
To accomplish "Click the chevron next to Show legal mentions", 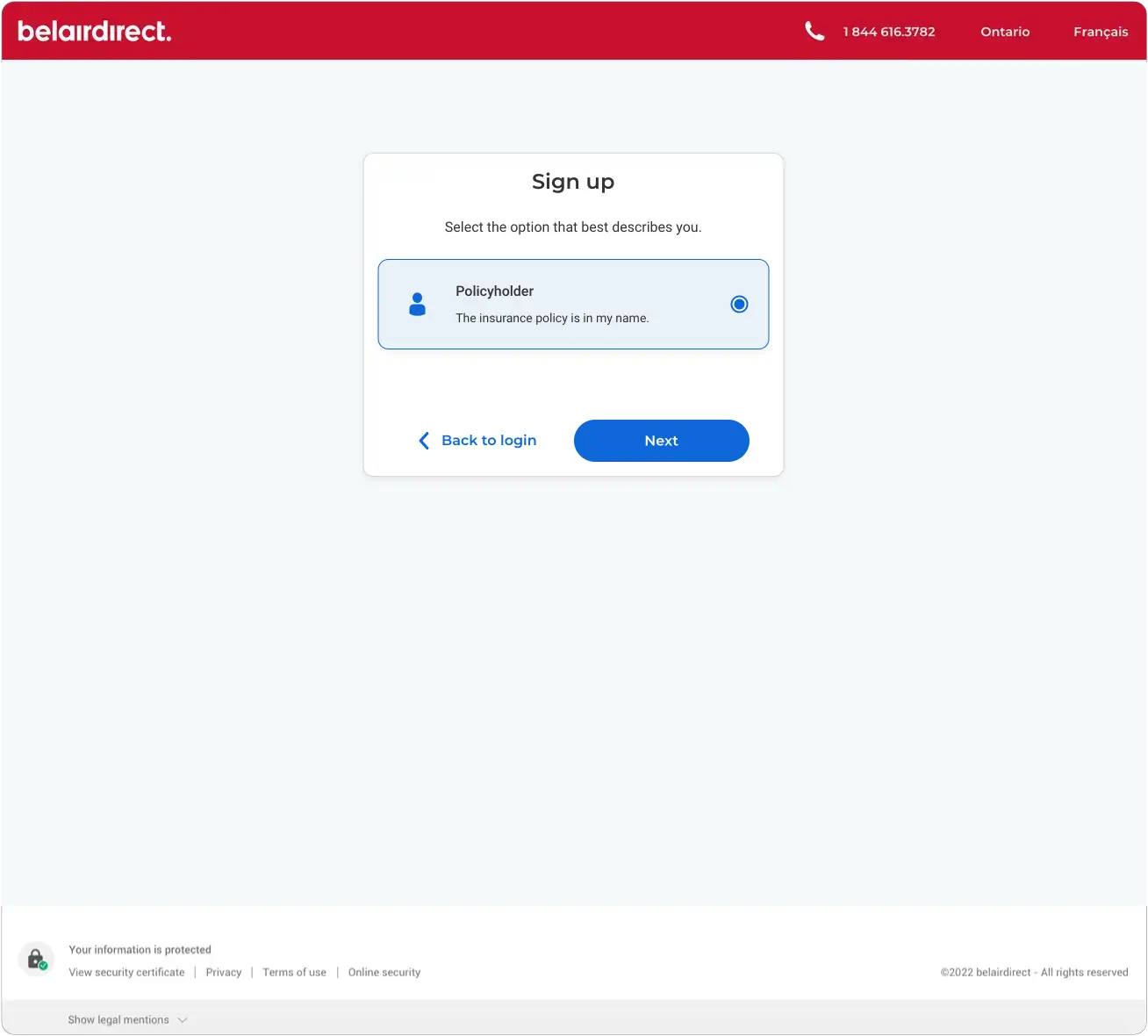I will (x=183, y=1019).
